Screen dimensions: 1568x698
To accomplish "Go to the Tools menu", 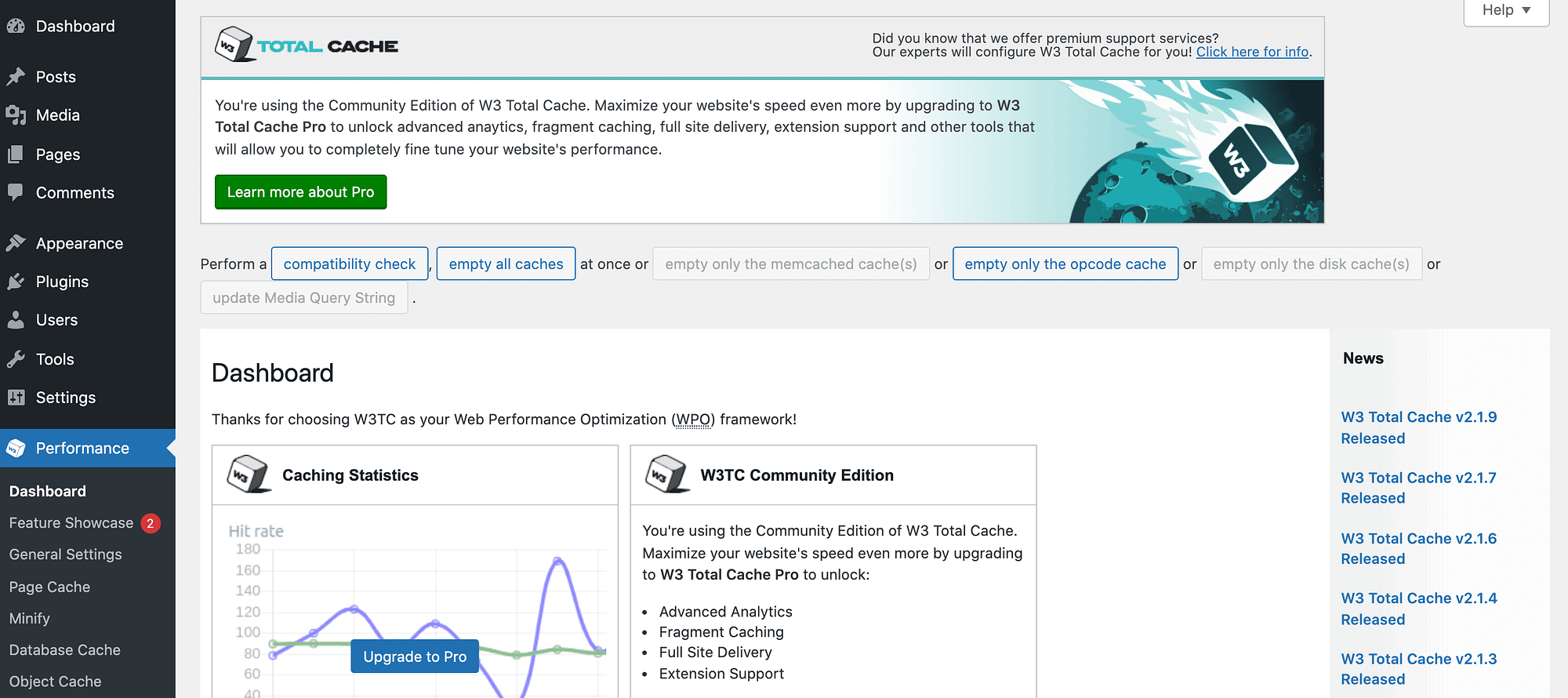I will coord(88,359).
